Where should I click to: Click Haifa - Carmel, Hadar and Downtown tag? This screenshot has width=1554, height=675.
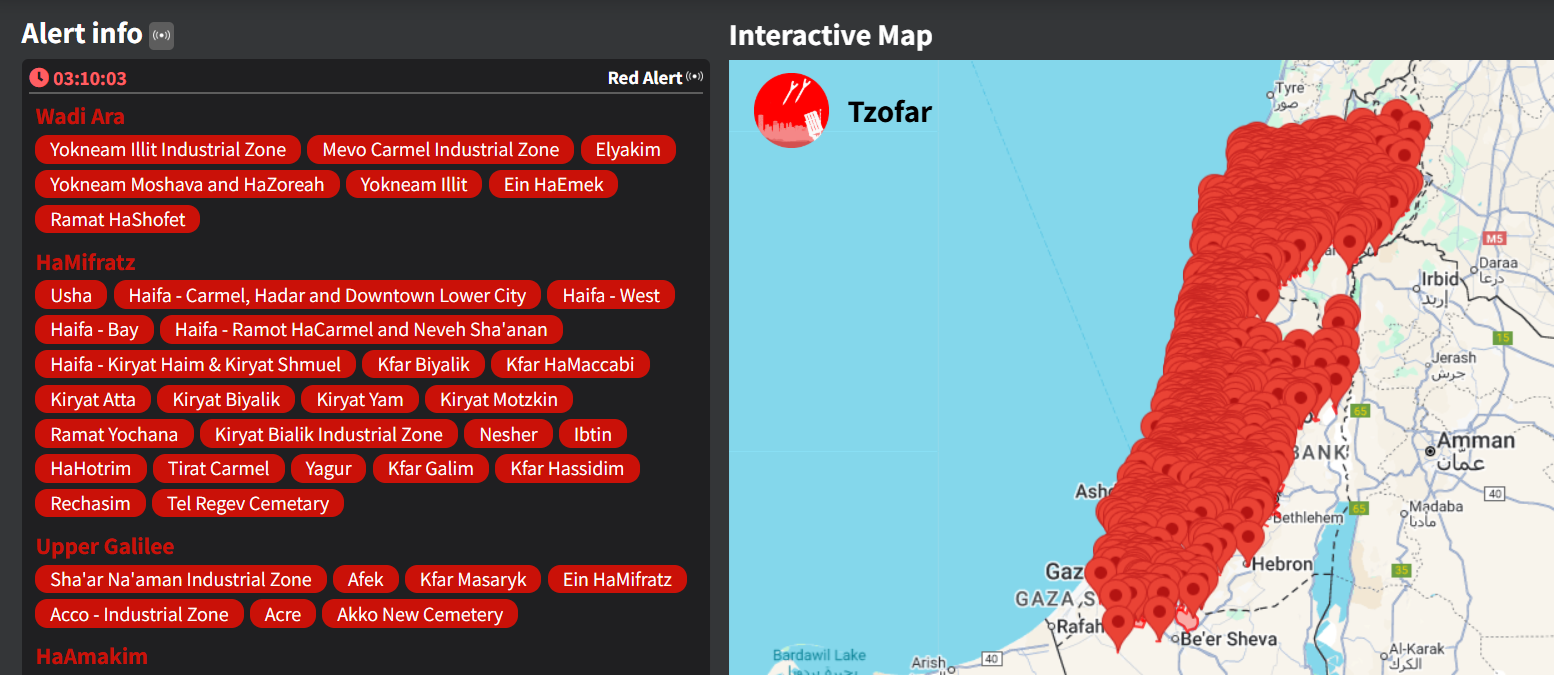[327, 295]
